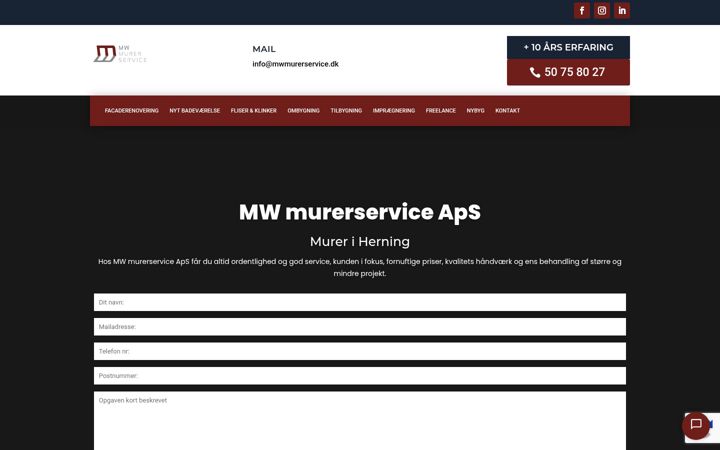Focus the Postnummer input field
This screenshot has width=720, height=450.
[x=360, y=376]
